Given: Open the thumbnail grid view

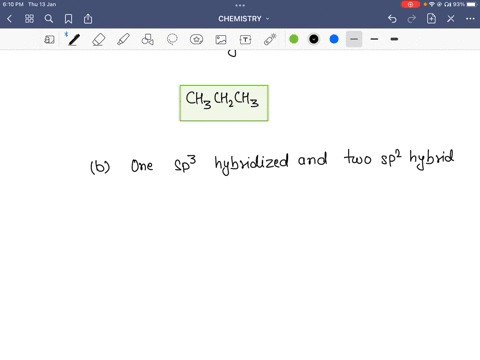Looking at the screenshot, I should [x=29, y=19].
